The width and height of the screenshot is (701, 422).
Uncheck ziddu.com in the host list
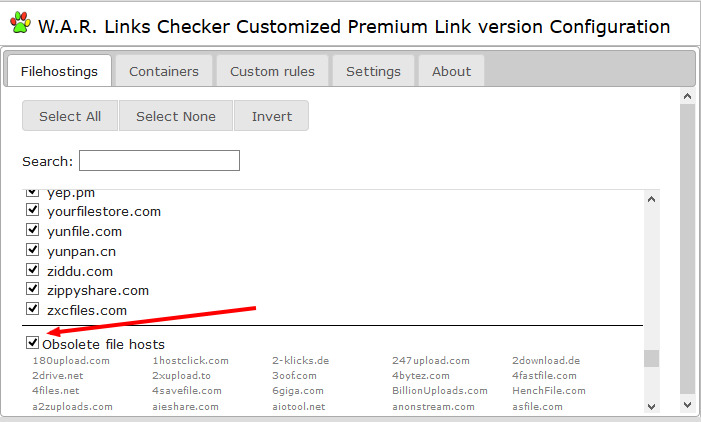tap(33, 270)
